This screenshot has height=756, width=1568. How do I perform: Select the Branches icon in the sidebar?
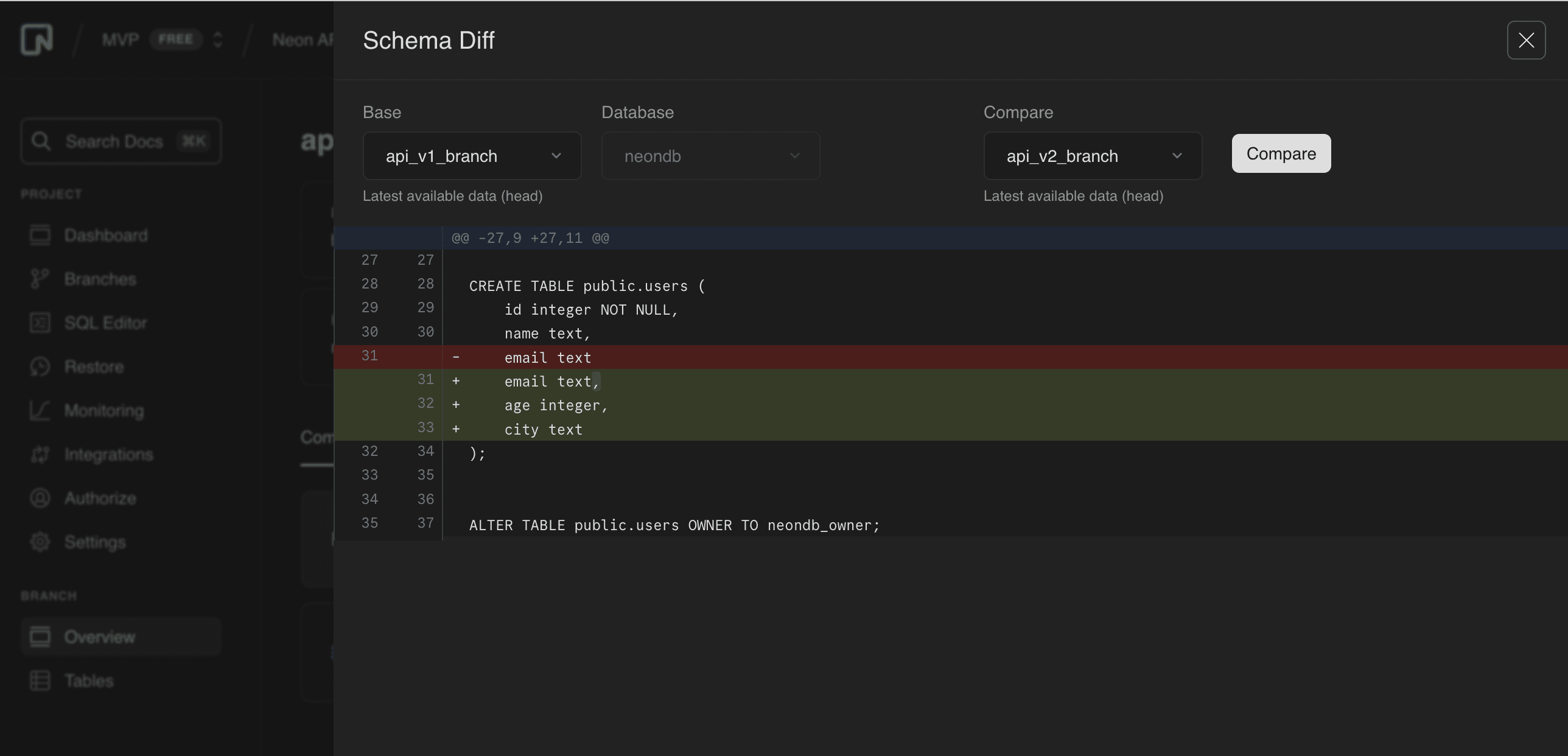[x=40, y=279]
